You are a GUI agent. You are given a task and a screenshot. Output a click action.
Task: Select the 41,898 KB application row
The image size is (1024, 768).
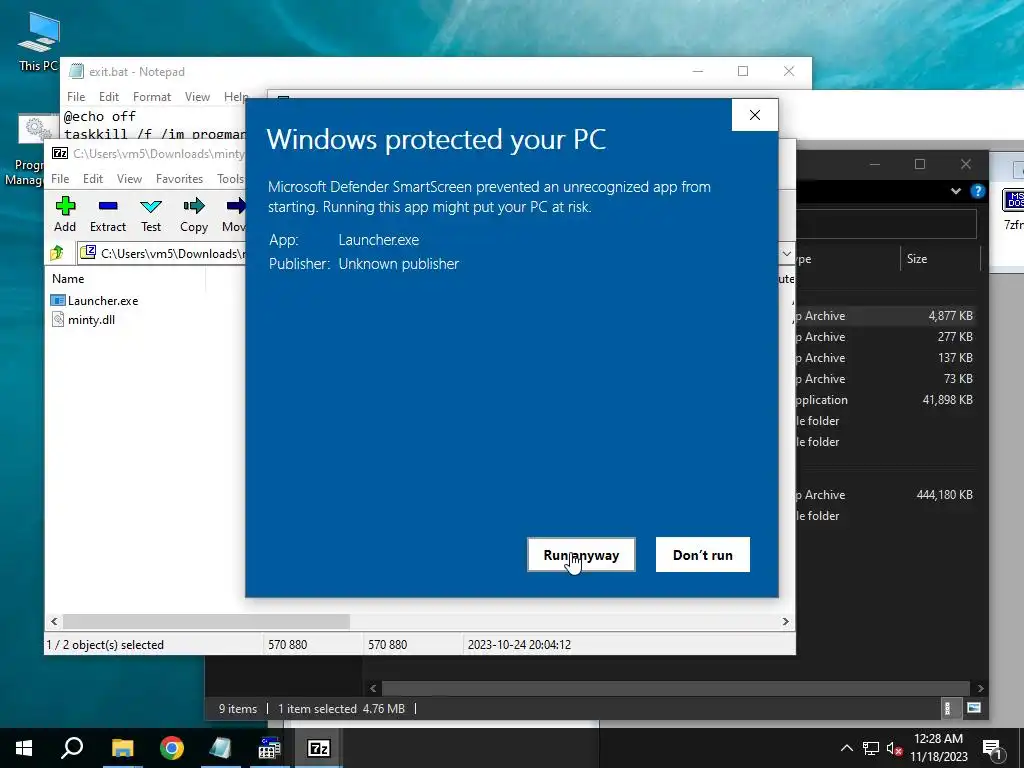[885, 400]
